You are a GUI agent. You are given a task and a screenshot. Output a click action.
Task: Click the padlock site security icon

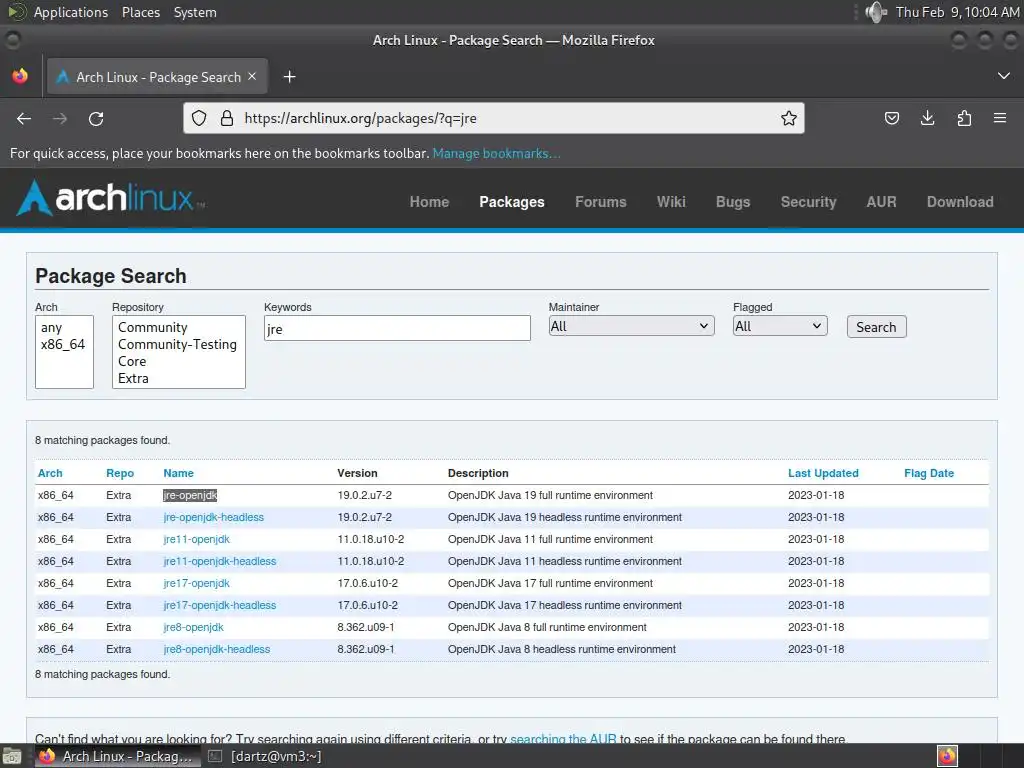[x=227, y=118]
